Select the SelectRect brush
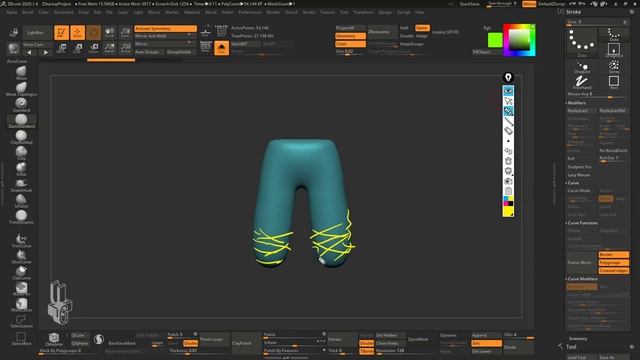 pos(21,338)
